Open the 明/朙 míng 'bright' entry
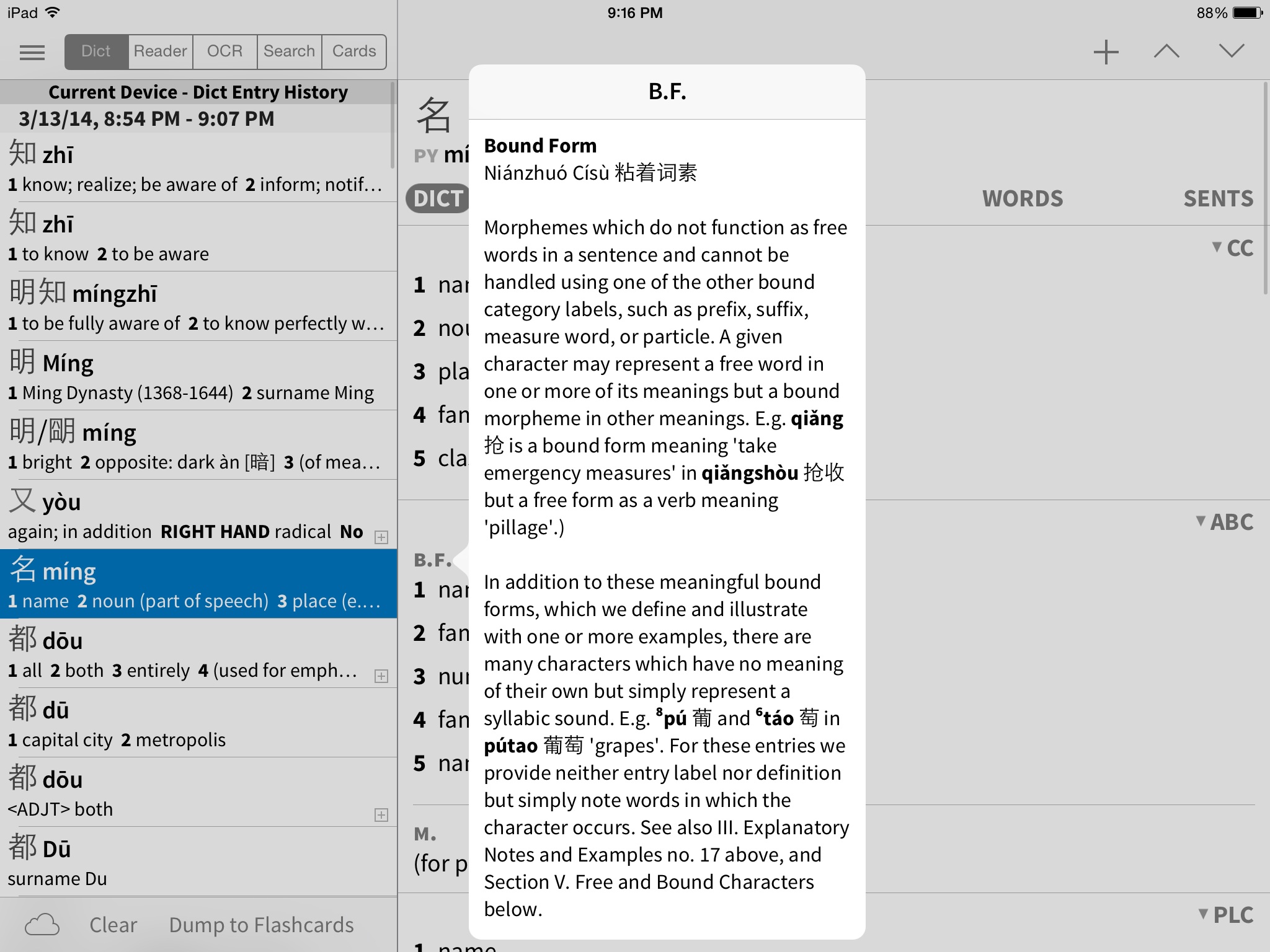Screen dimensions: 1270x952 pos(198,445)
